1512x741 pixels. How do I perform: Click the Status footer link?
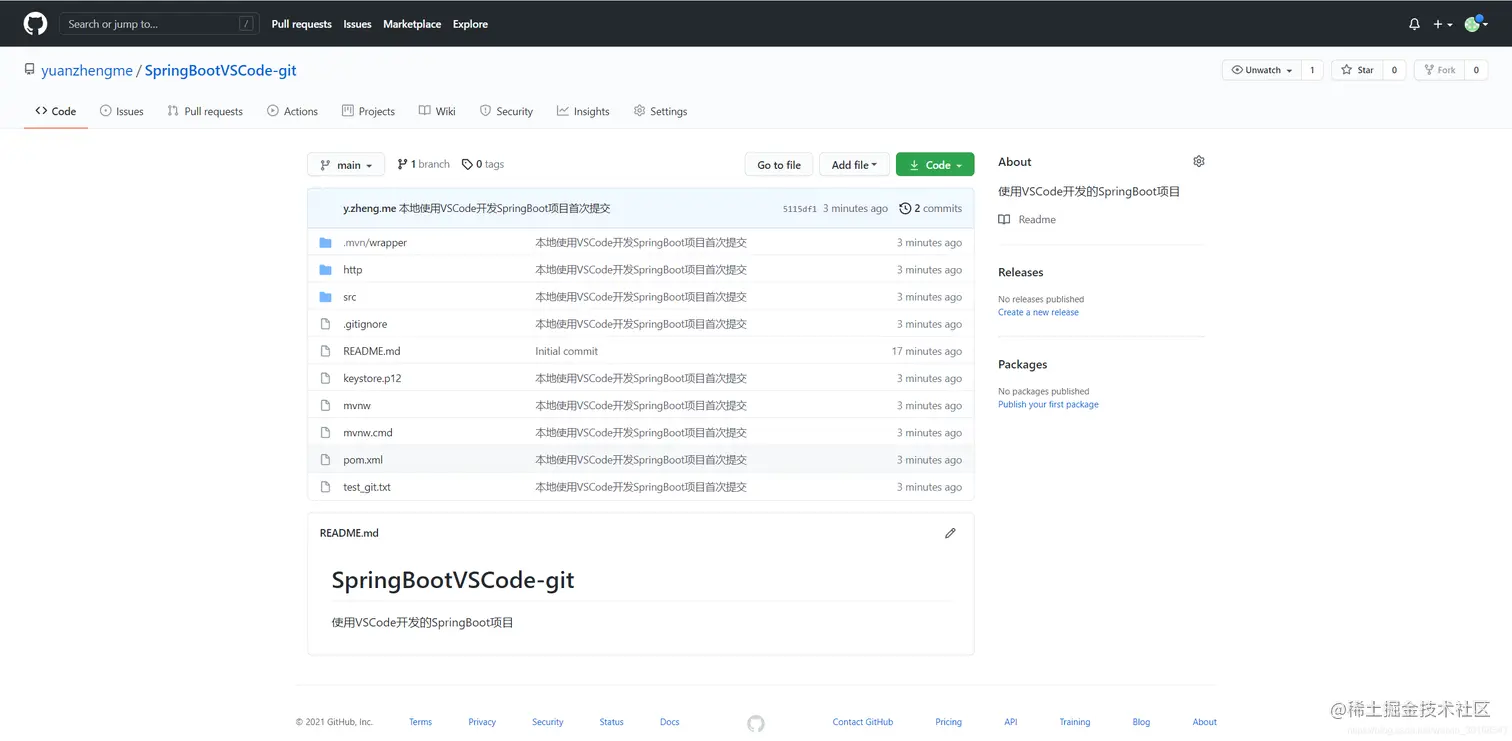tap(611, 722)
